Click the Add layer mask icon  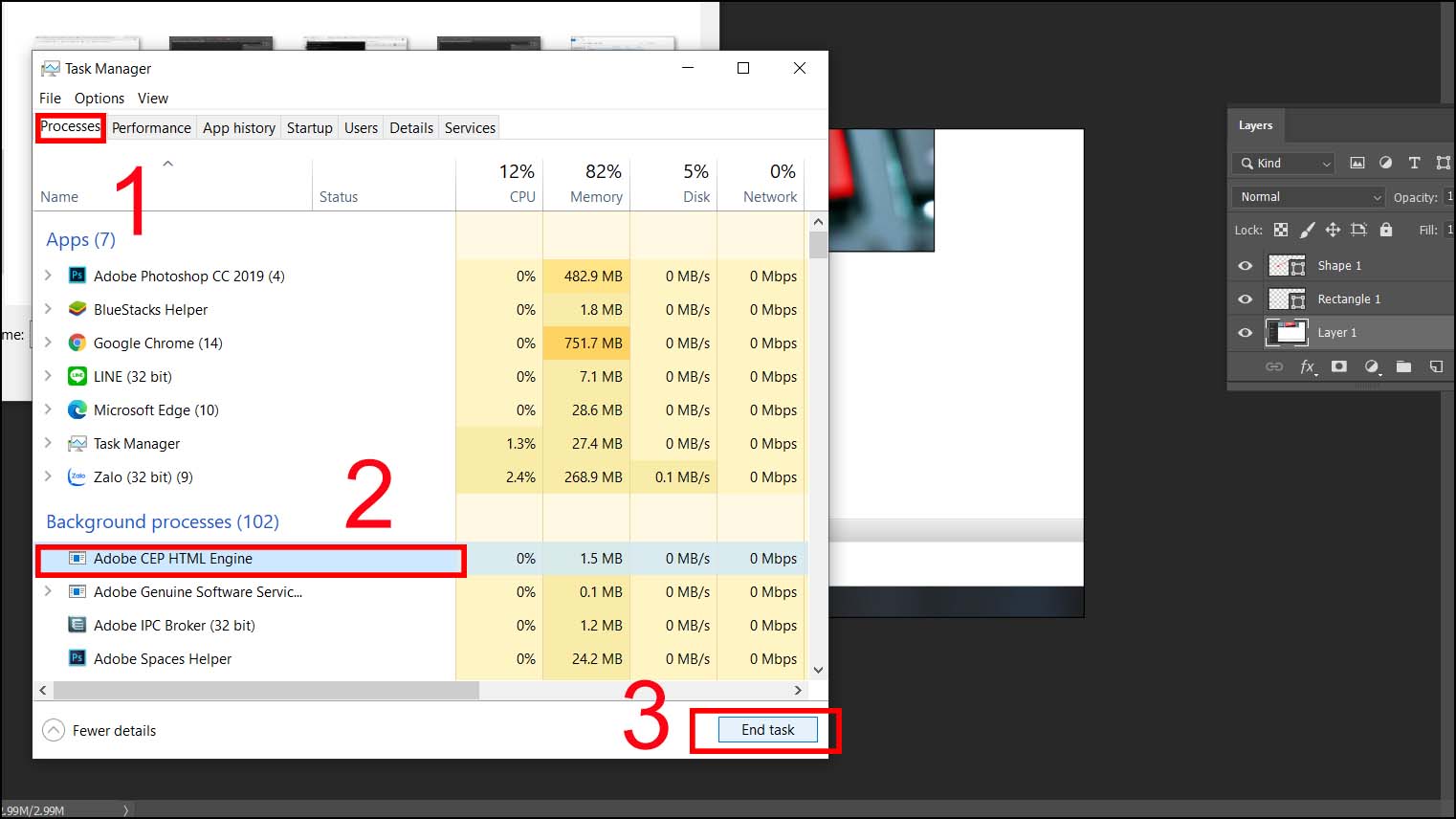pyautogui.click(x=1339, y=366)
